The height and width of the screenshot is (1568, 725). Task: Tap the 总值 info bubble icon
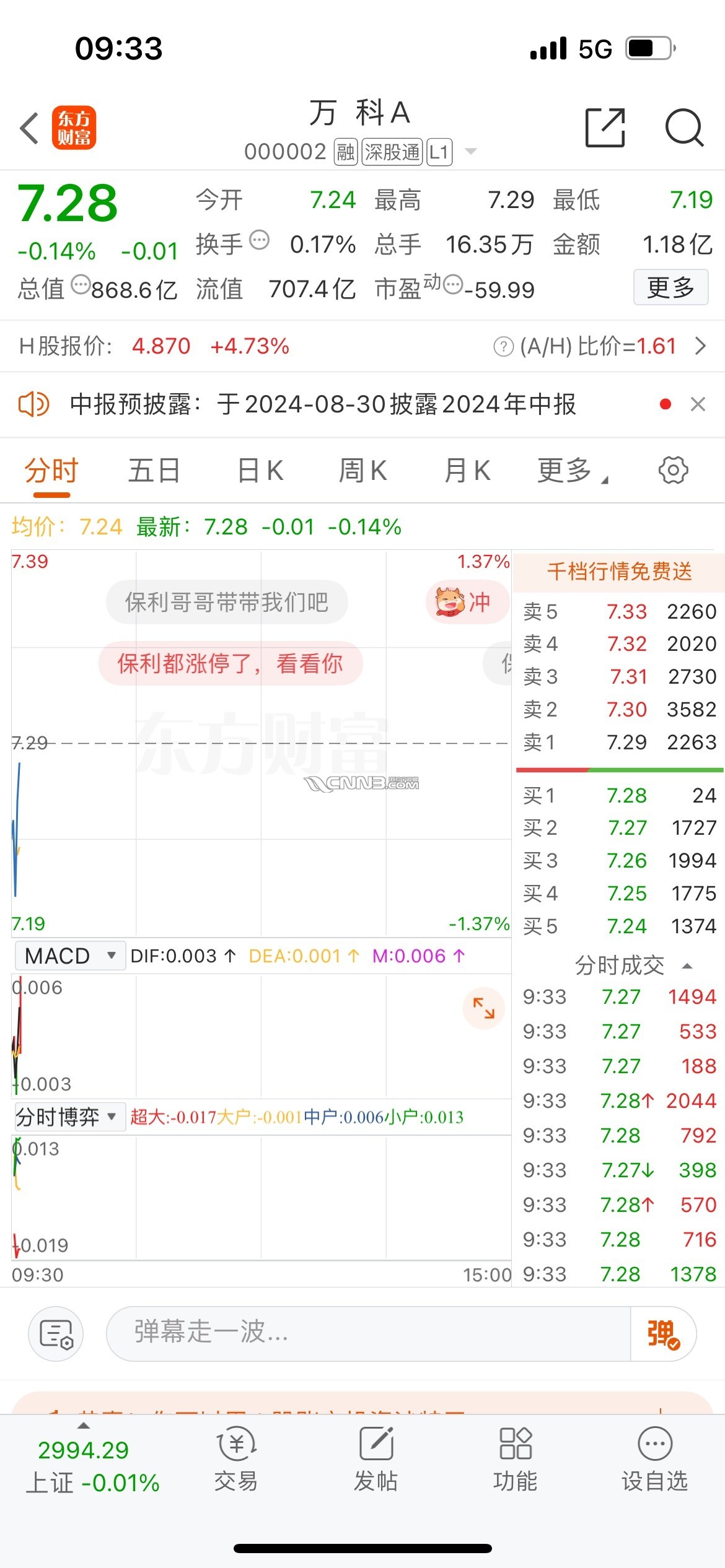(81, 285)
